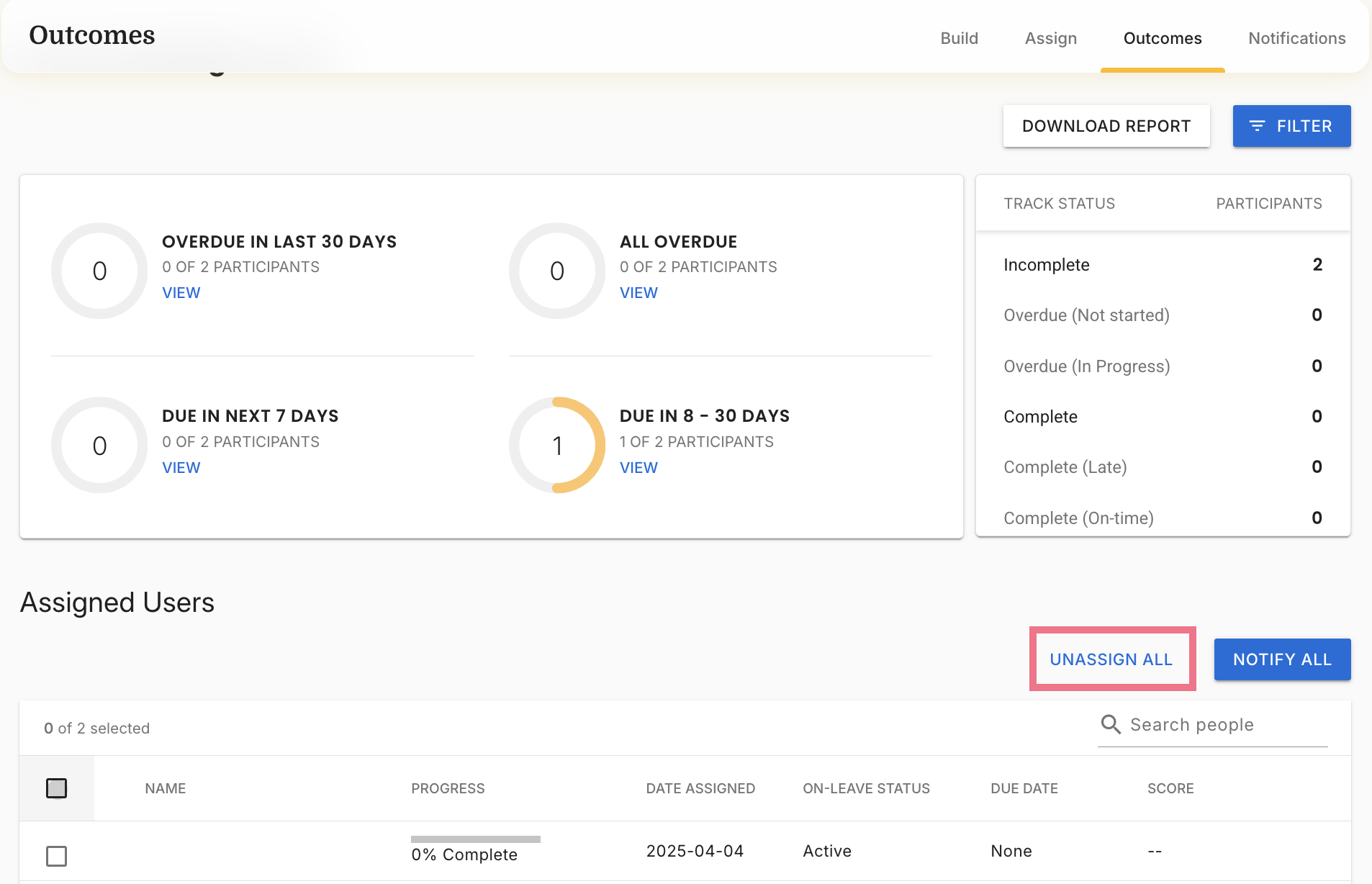Select the Outcomes tab
1372x884 pixels.
[x=1162, y=38]
